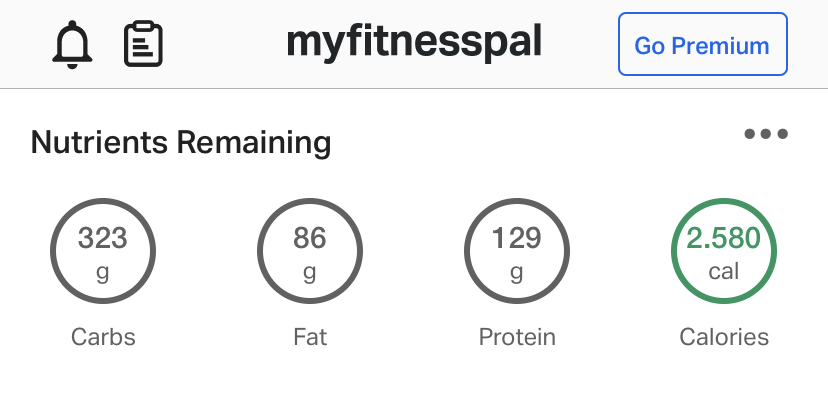Click the "g" unit below 129
This screenshot has width=828, height=410.
(517, 271)
